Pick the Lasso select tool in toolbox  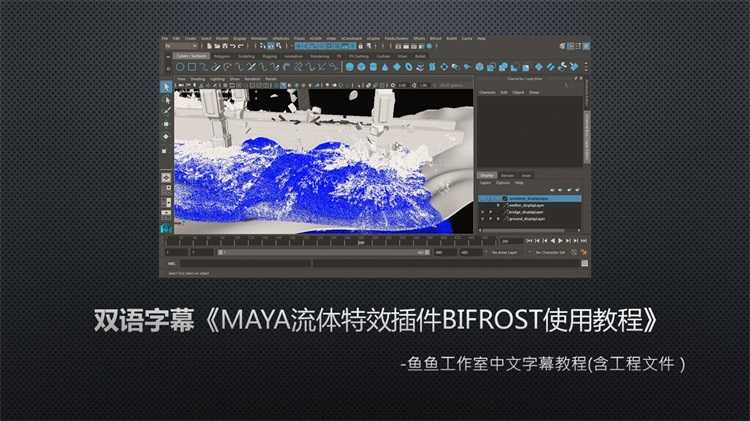pyautogui.click(x=166, y=100)
